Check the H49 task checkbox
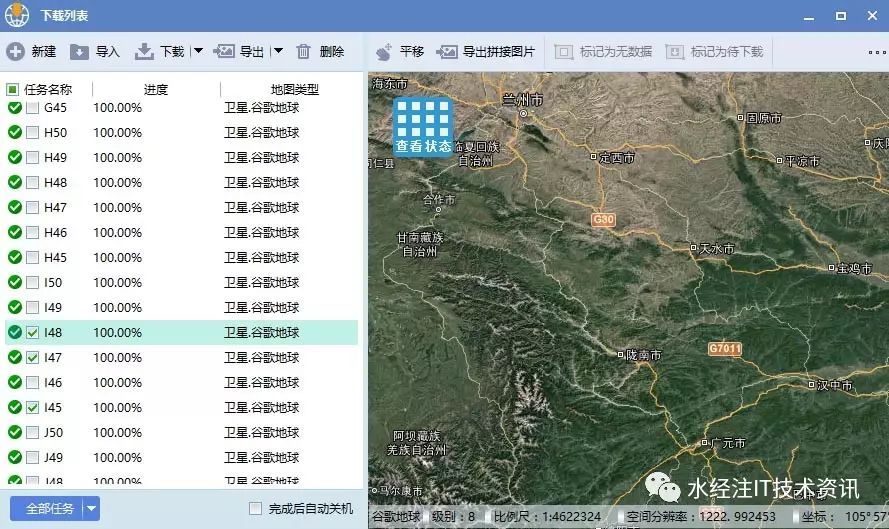Screen dimensions: 889x529 [32, 158]
